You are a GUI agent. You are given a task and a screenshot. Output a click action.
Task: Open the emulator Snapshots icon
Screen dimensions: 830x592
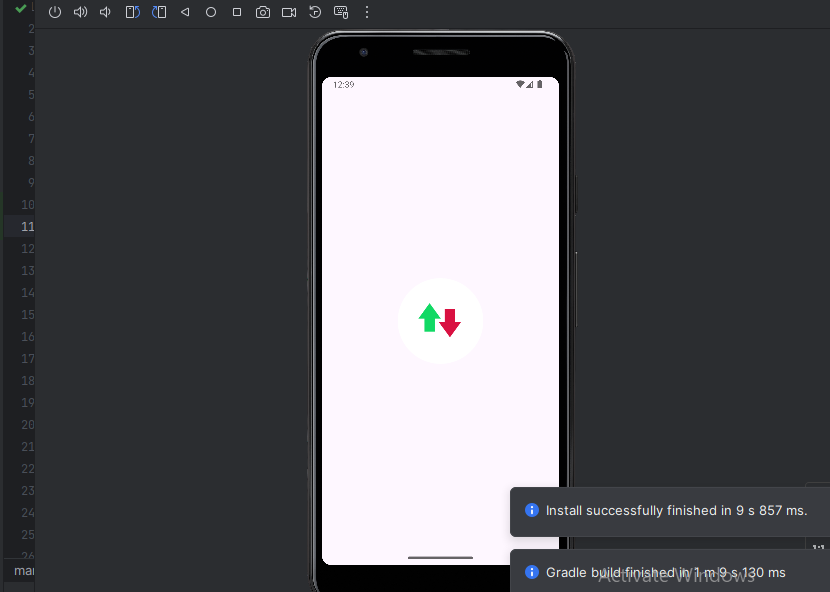coord(315,13)
